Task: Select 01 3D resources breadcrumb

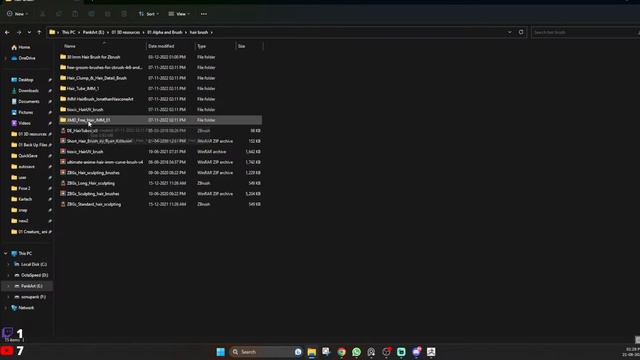Action: point(126,32)
